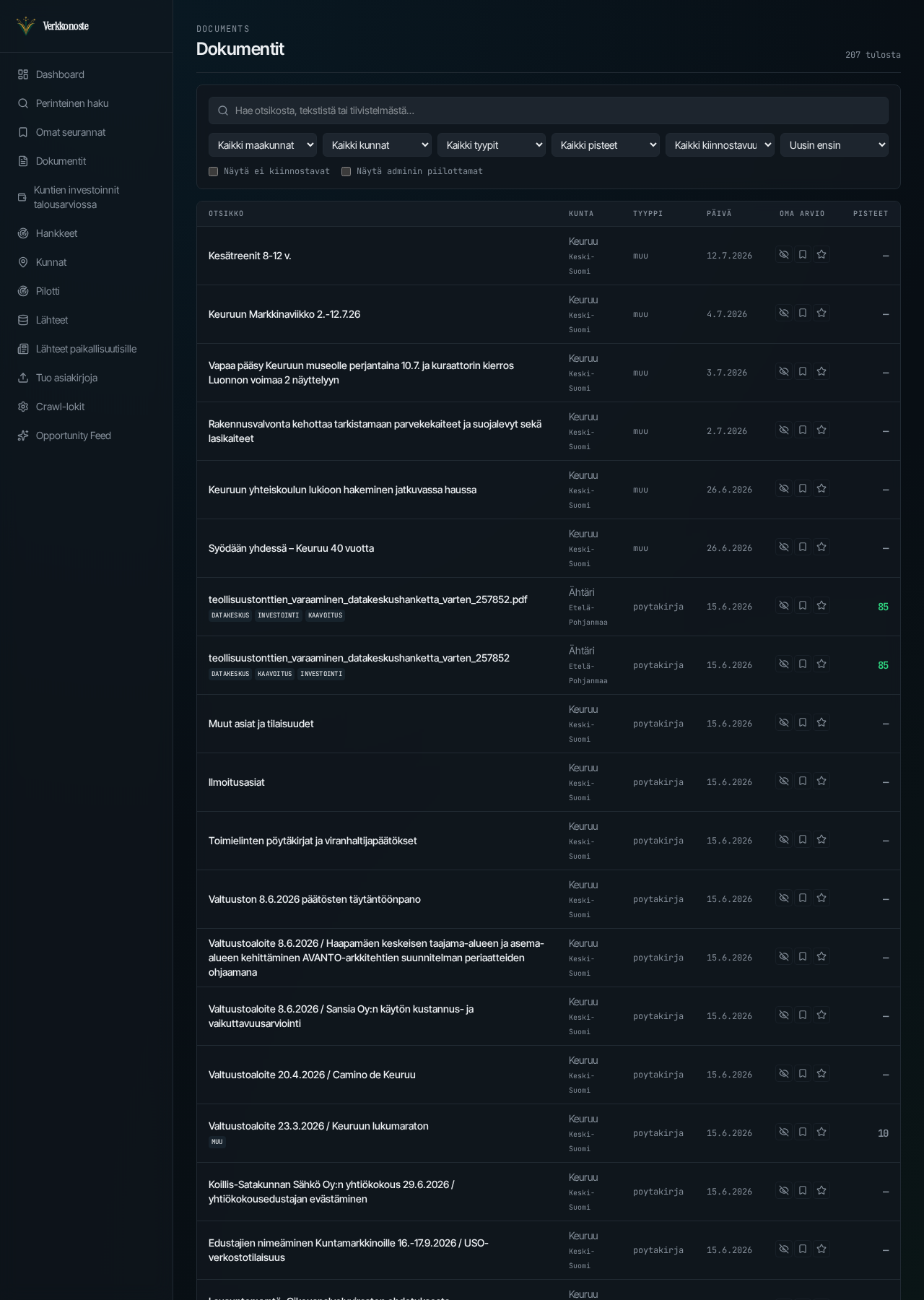
Task: Expand the Kaikki tyypit filter
Action: point(492,145)
